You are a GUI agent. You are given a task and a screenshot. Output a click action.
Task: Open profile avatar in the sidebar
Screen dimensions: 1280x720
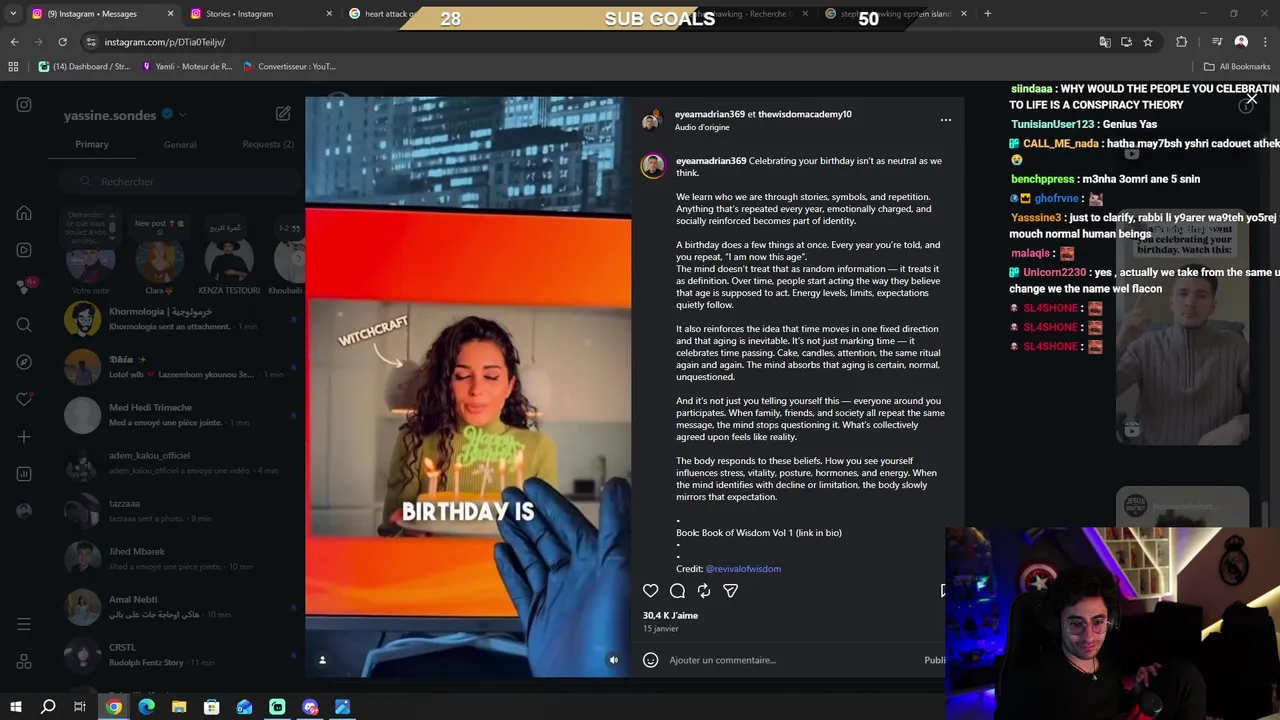[24, 511]
